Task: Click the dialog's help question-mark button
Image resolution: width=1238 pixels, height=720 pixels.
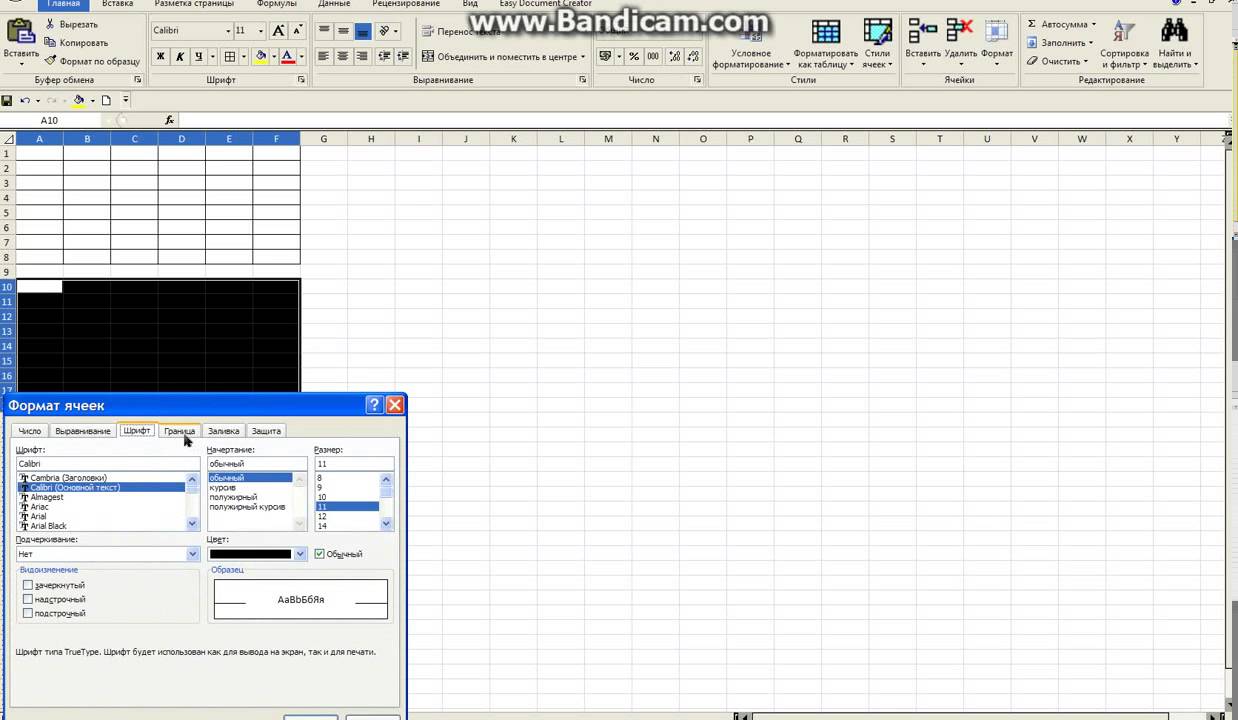Action: point(374,405)
